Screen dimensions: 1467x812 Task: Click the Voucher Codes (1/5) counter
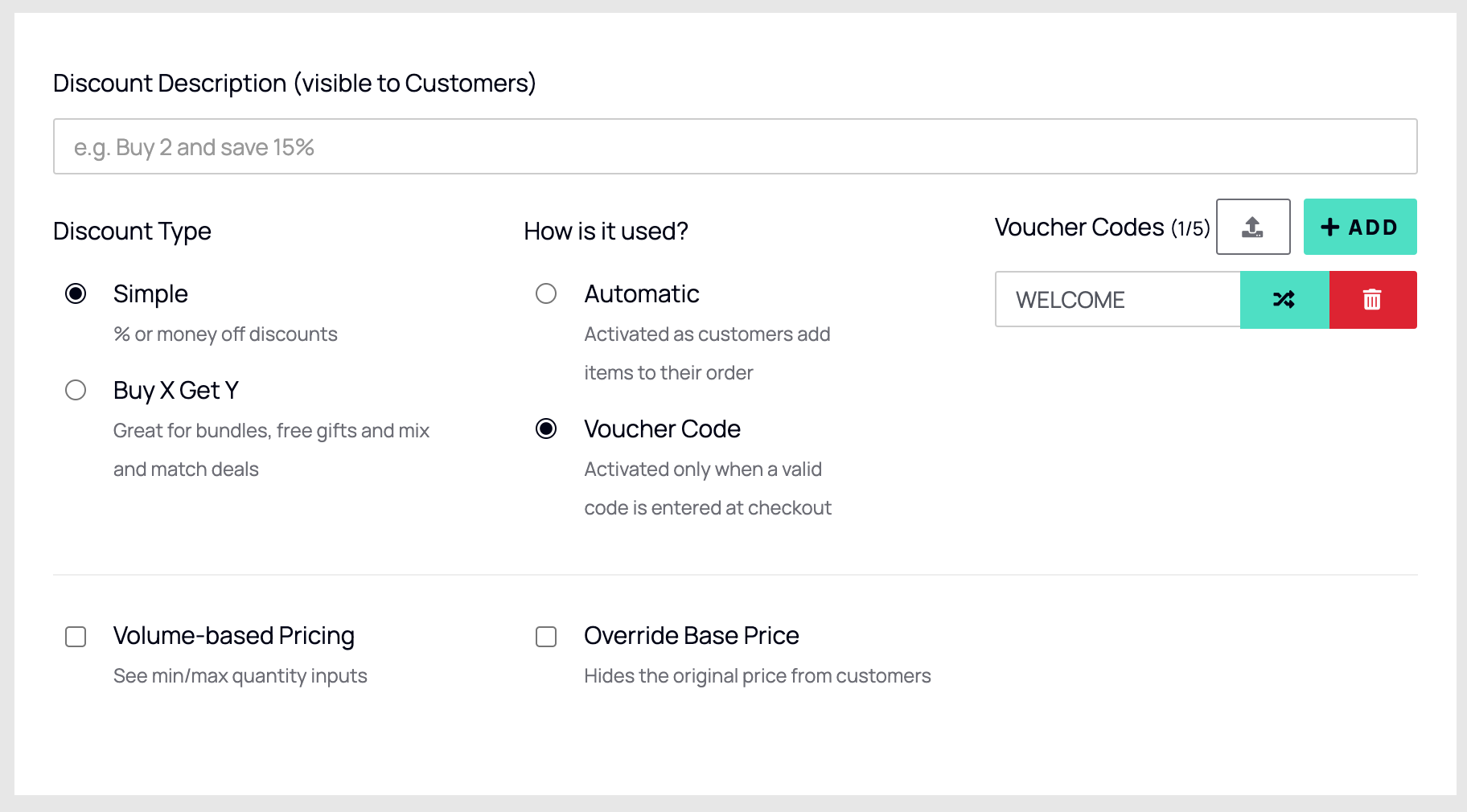(x=1102, y=228)
